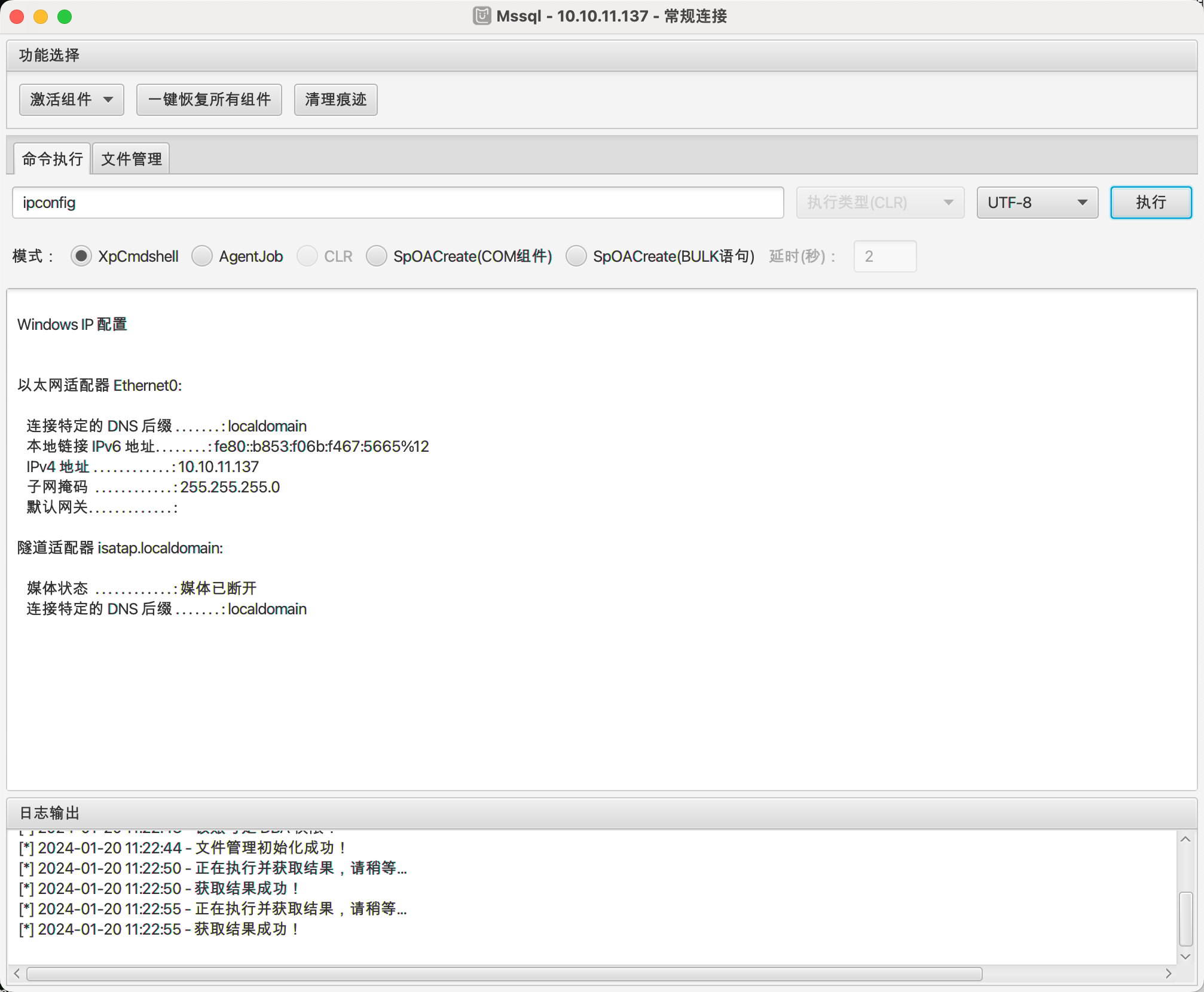Click the log scrollbar down arrow
The height and width of the screenshot is (992, 1204).
pos(1185,956)
